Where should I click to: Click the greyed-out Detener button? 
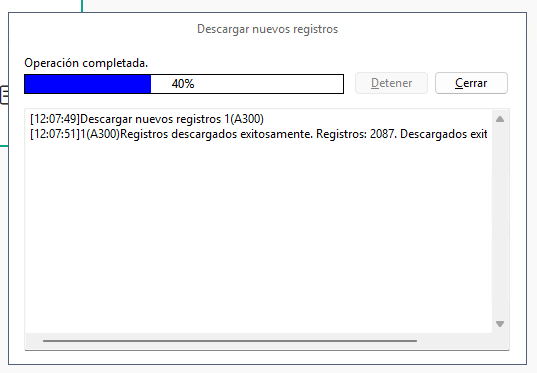coord(391,83)
